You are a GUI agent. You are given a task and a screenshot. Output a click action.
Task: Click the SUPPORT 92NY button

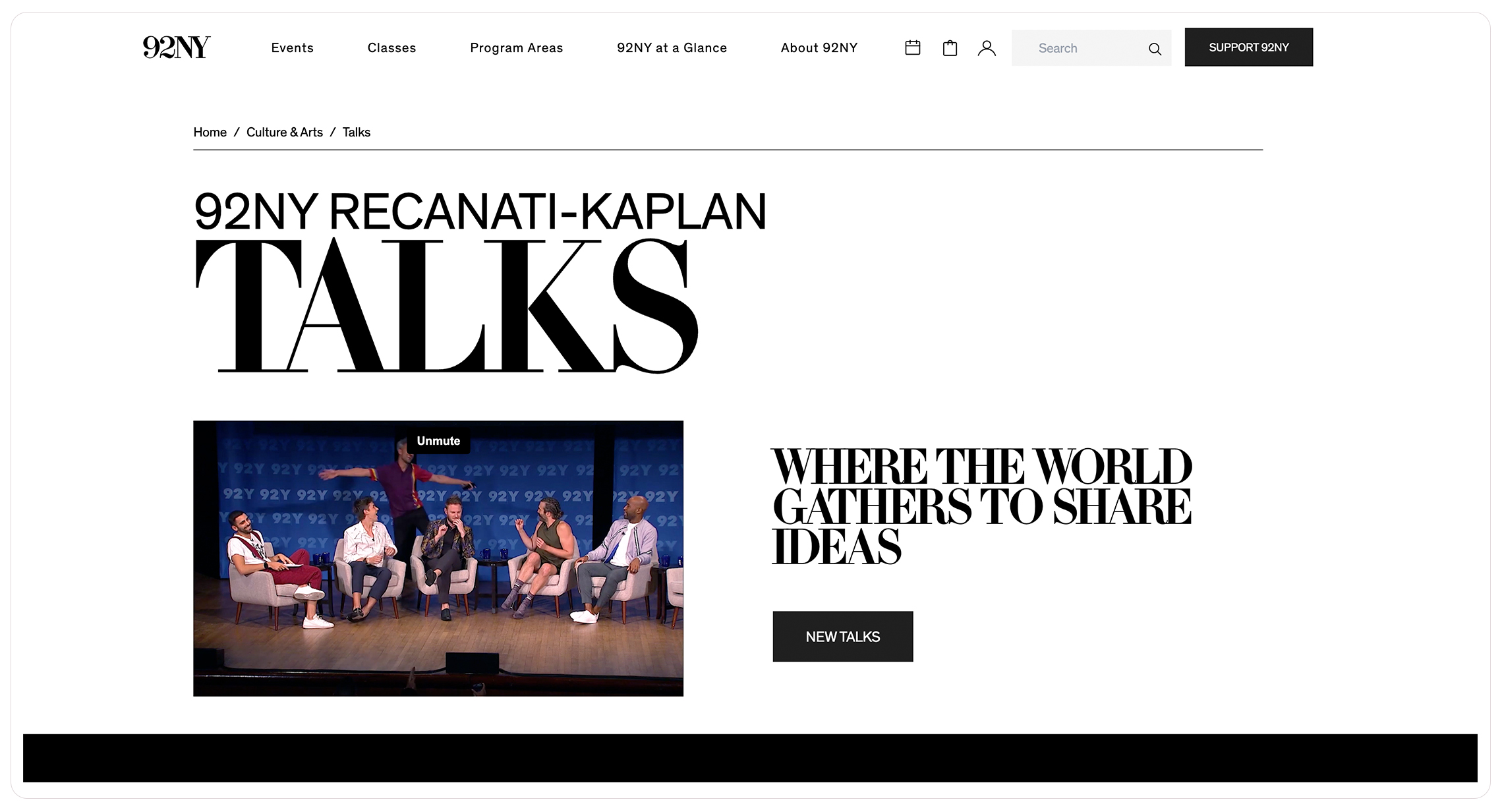tap(1248, 47)
